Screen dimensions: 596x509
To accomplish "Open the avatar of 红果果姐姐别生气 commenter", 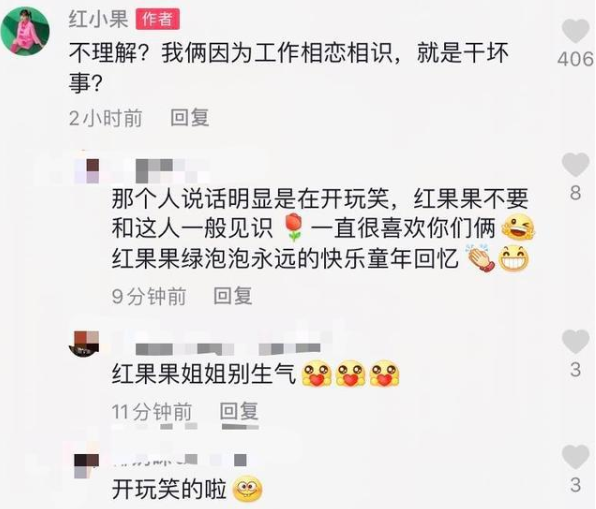I will click(x=84, y=342).
